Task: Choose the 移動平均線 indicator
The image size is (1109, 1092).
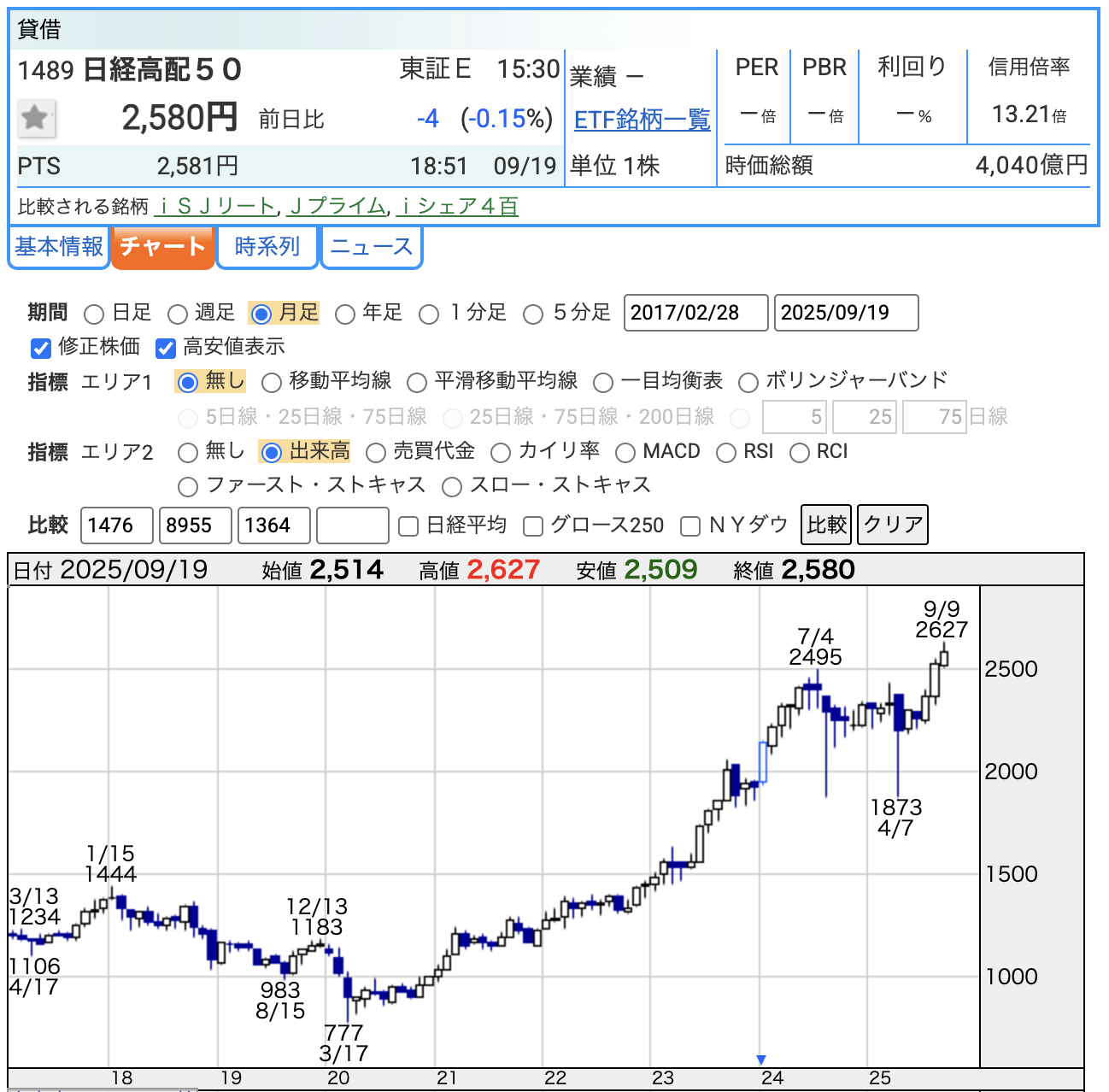Action: [x=272, y=383]
